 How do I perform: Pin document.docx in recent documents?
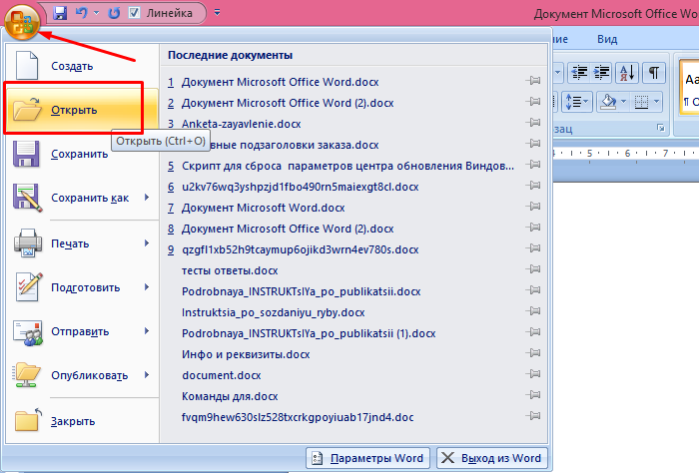[533, 374]
